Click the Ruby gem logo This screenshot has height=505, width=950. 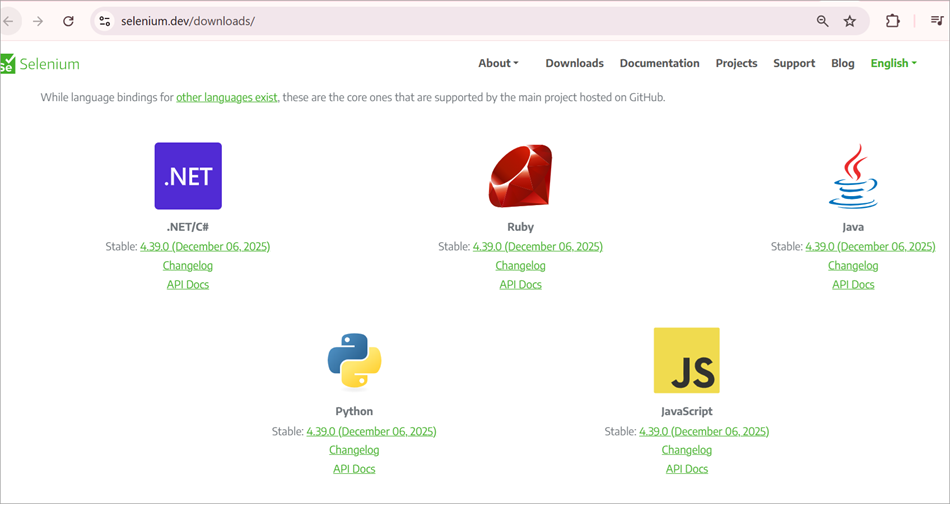coord(520,176)
